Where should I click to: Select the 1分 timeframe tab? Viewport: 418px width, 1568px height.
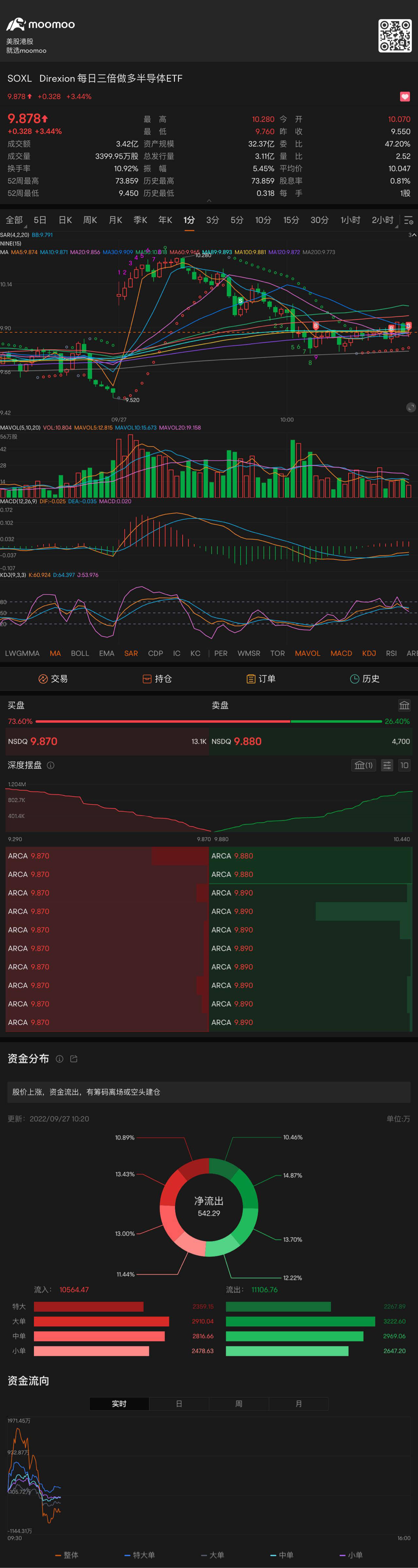pos(189,220)
